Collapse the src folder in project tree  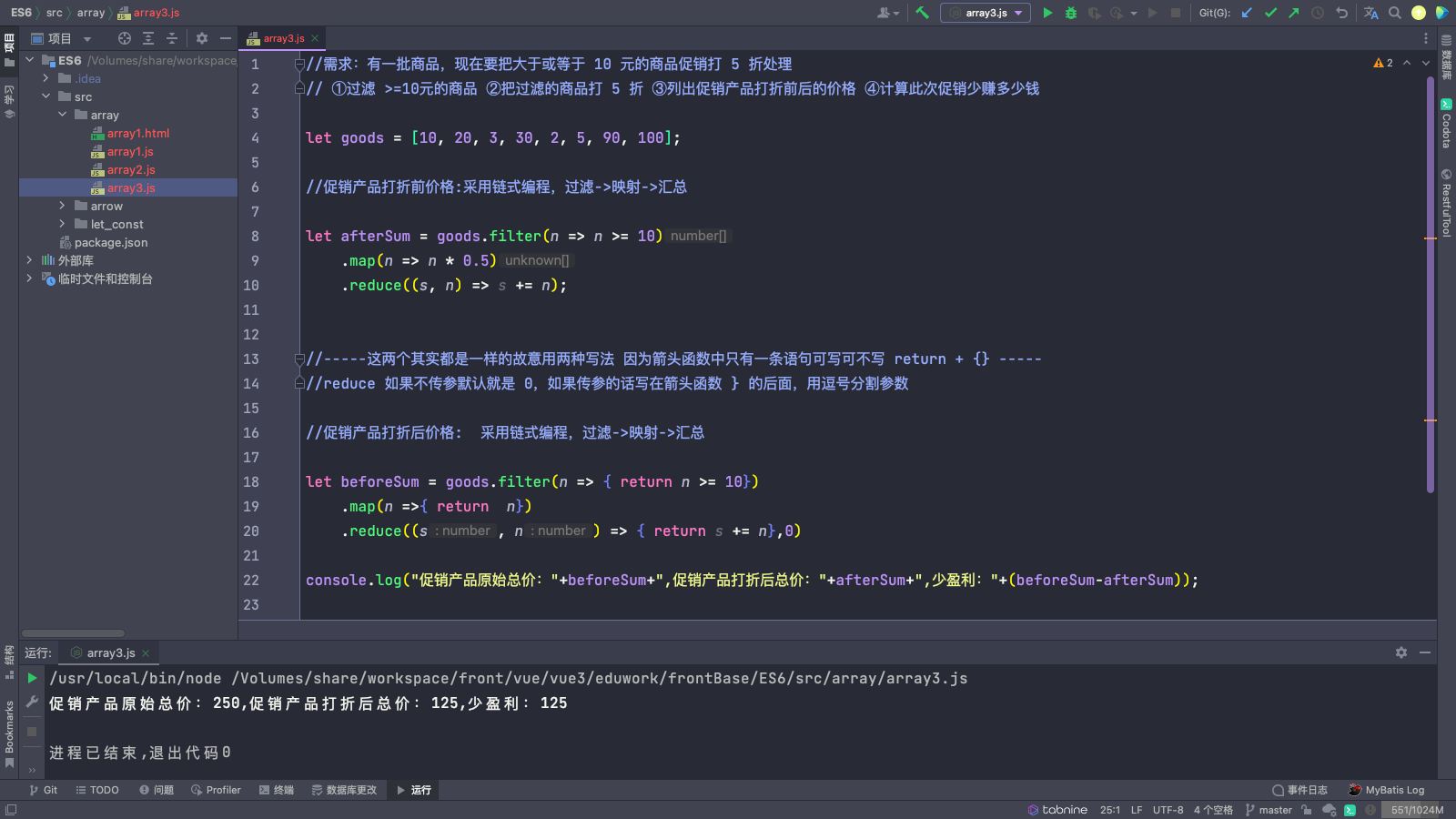pos(46,96)
